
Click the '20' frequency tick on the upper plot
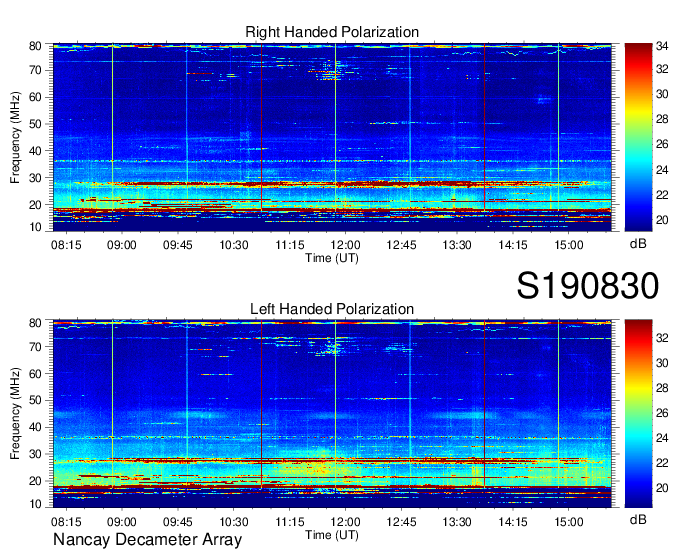pos(35,205)
